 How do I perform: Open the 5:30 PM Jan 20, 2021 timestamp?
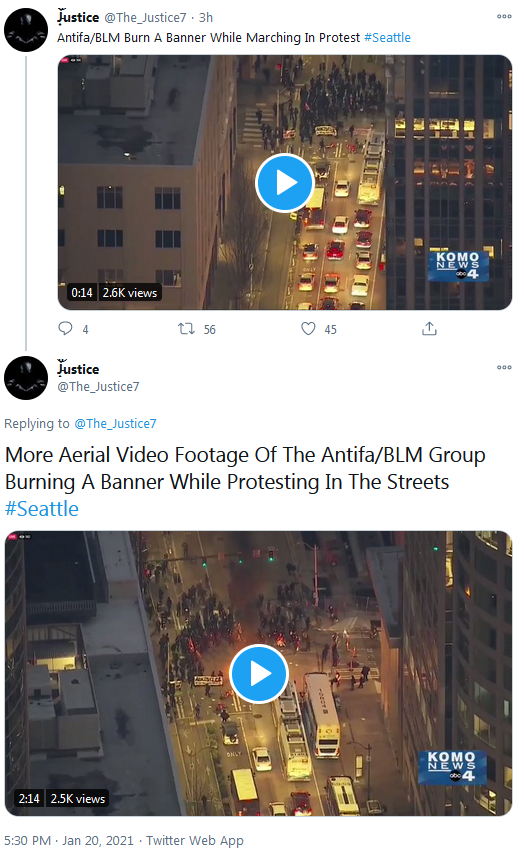69,841
